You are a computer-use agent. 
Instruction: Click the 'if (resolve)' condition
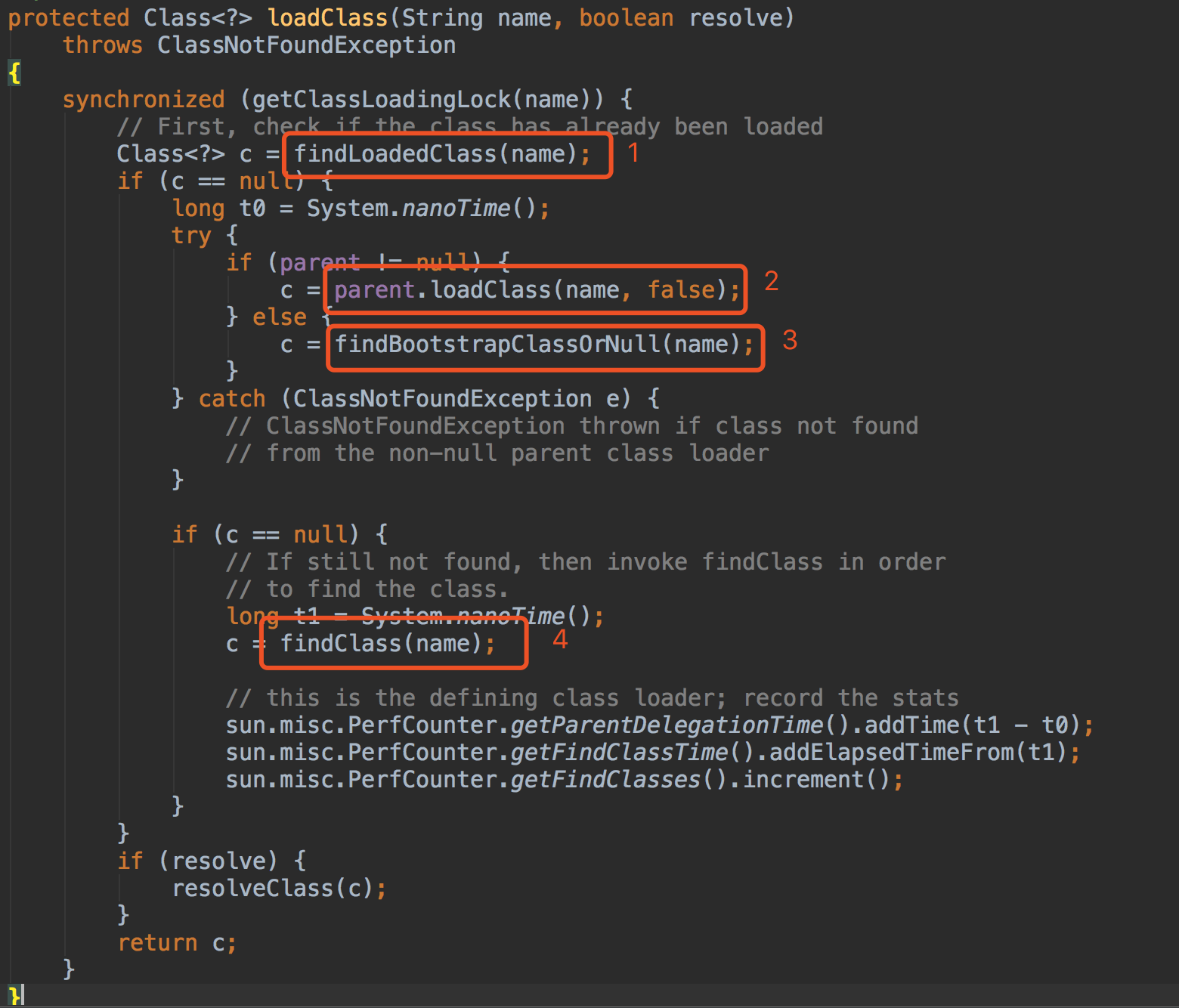click(x=198, y=861)
